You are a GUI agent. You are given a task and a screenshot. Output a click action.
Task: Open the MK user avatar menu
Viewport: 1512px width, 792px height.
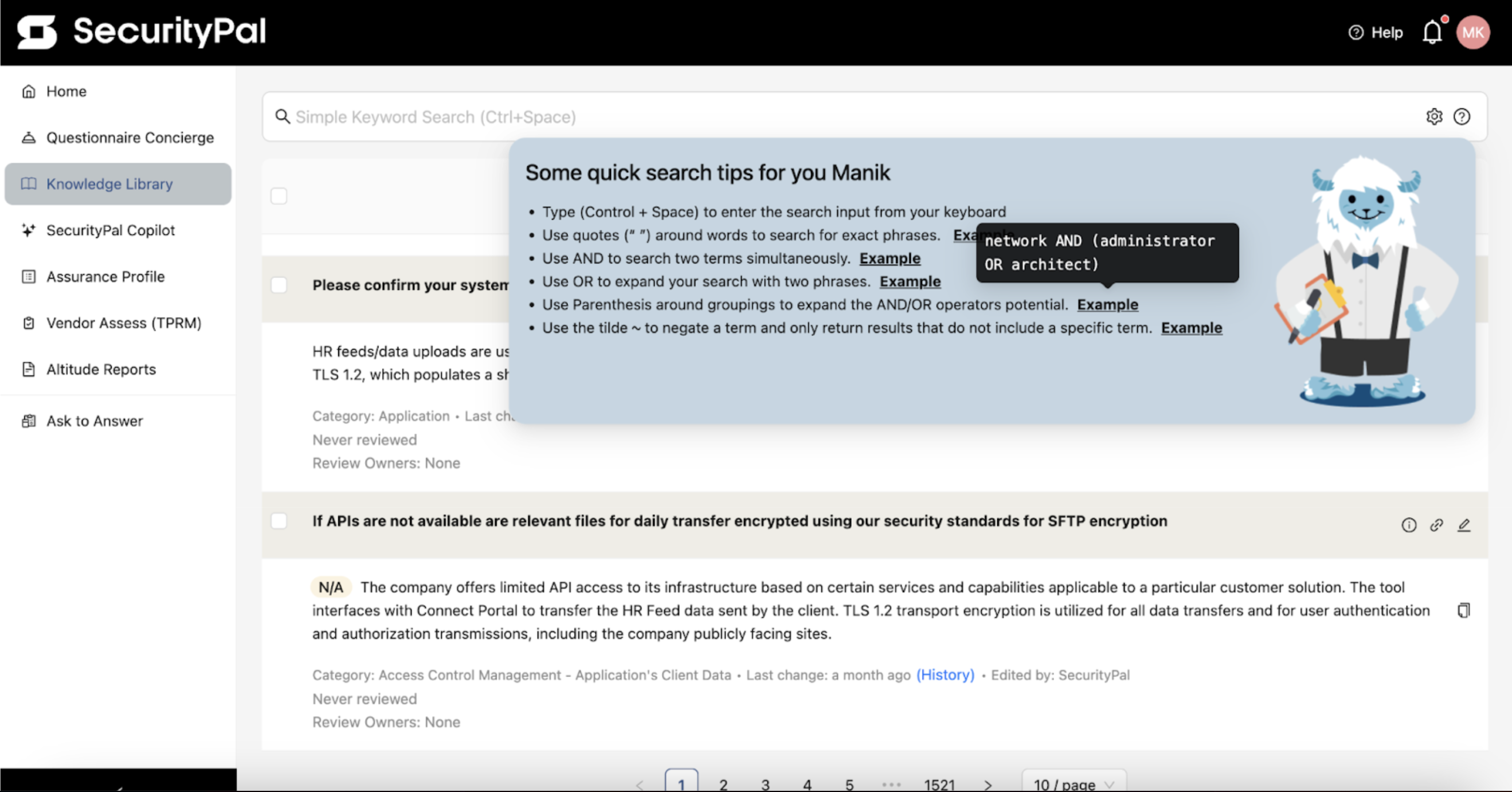pyautogui.click(x=1472, y=32)
